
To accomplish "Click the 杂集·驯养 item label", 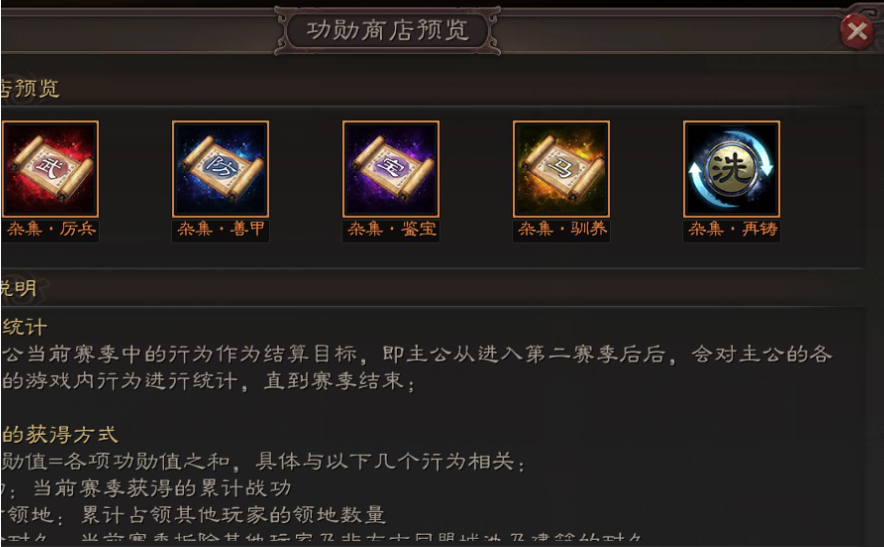I will (562, 229).
